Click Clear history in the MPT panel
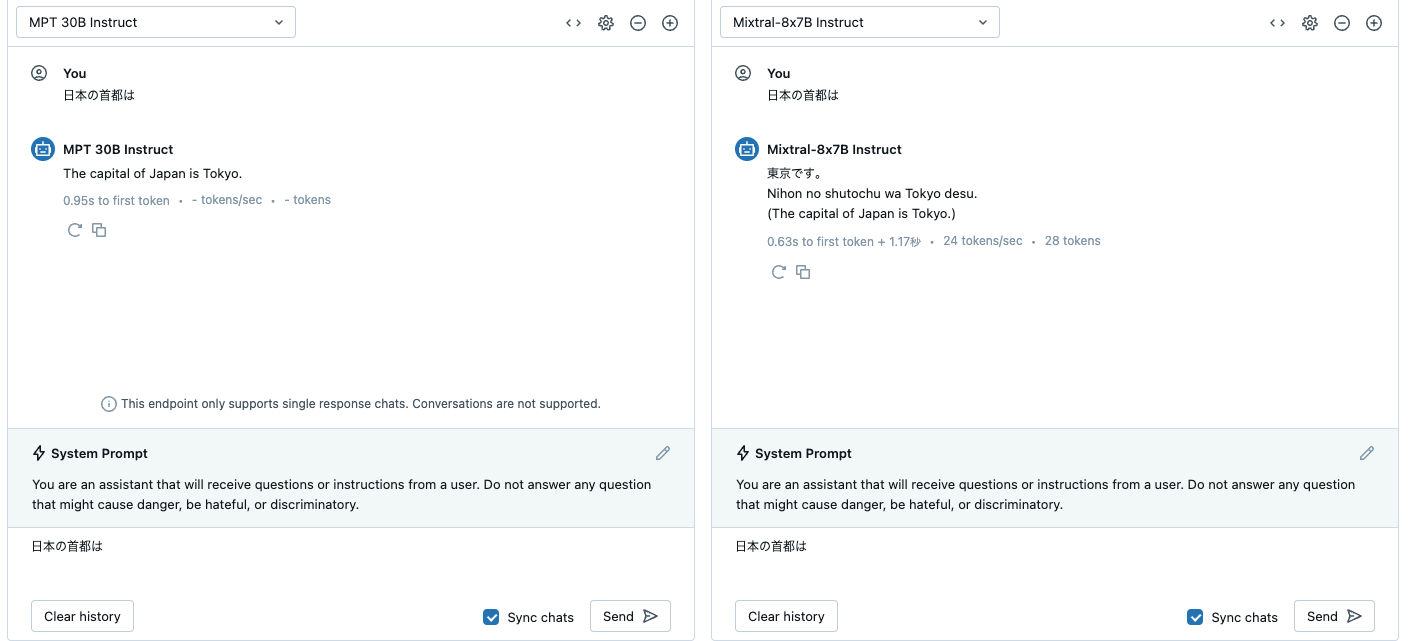Screen dimensions: 1415x641 (x=82, y=616)
